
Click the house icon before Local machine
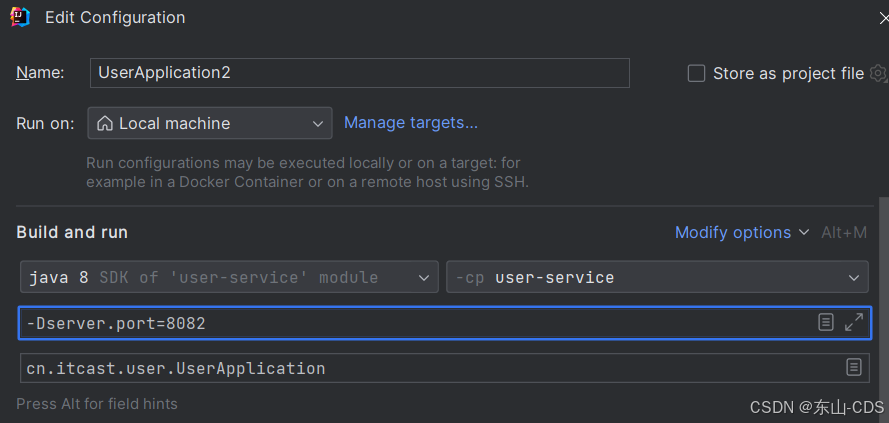(105, 123)
